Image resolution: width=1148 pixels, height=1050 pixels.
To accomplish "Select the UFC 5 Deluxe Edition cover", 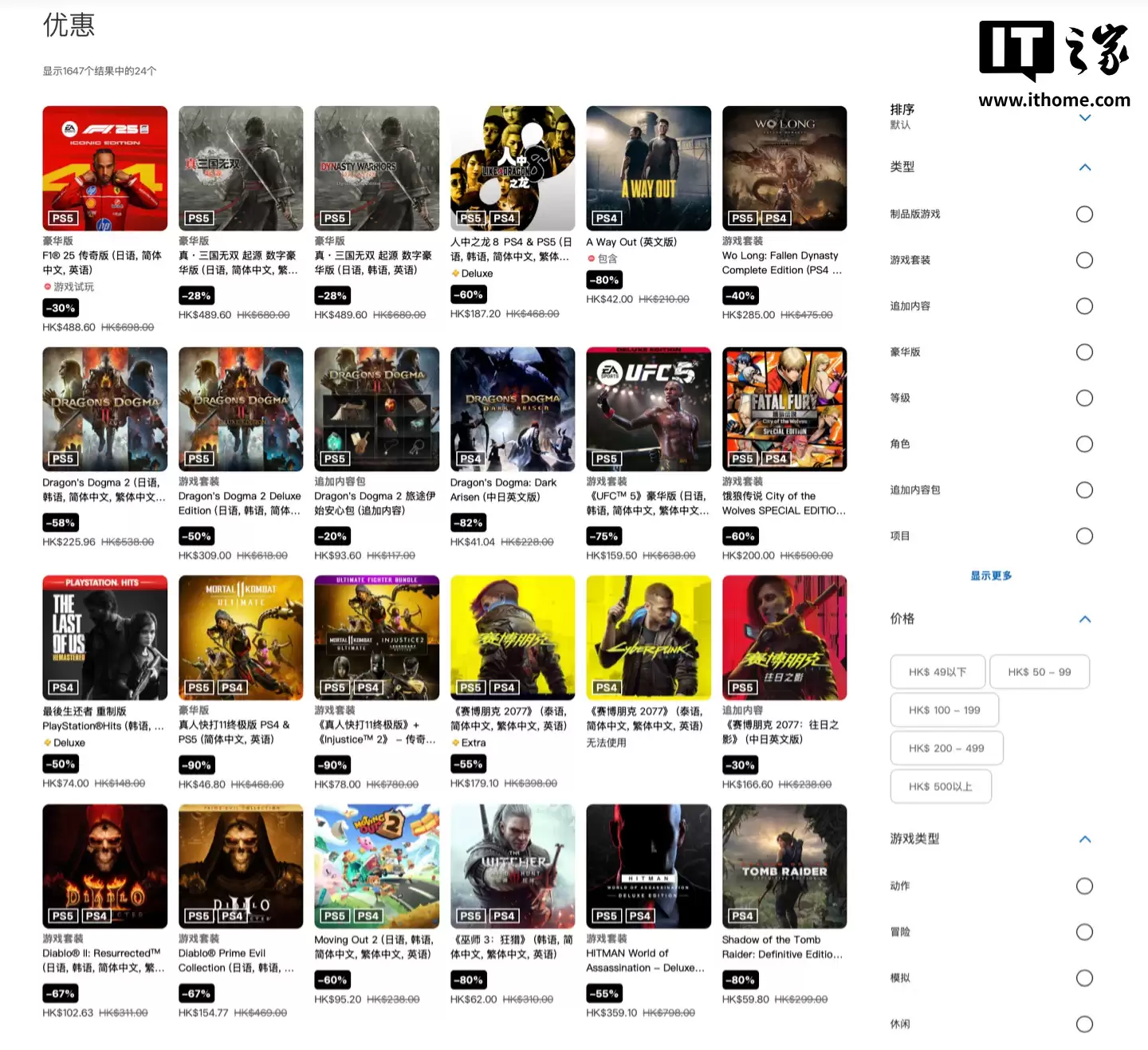I will pos(648,409).
